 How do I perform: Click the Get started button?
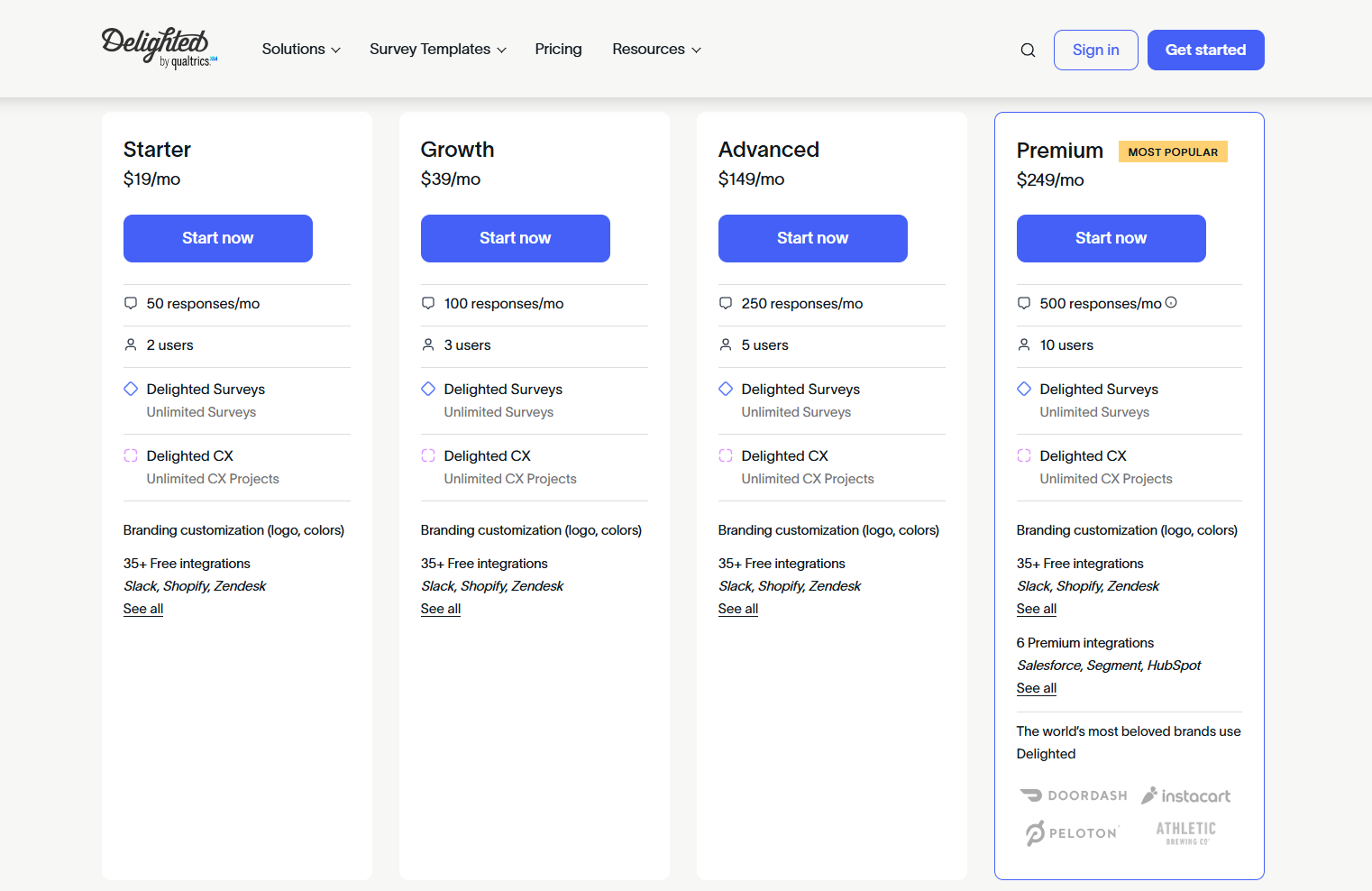click(1205, 50)
